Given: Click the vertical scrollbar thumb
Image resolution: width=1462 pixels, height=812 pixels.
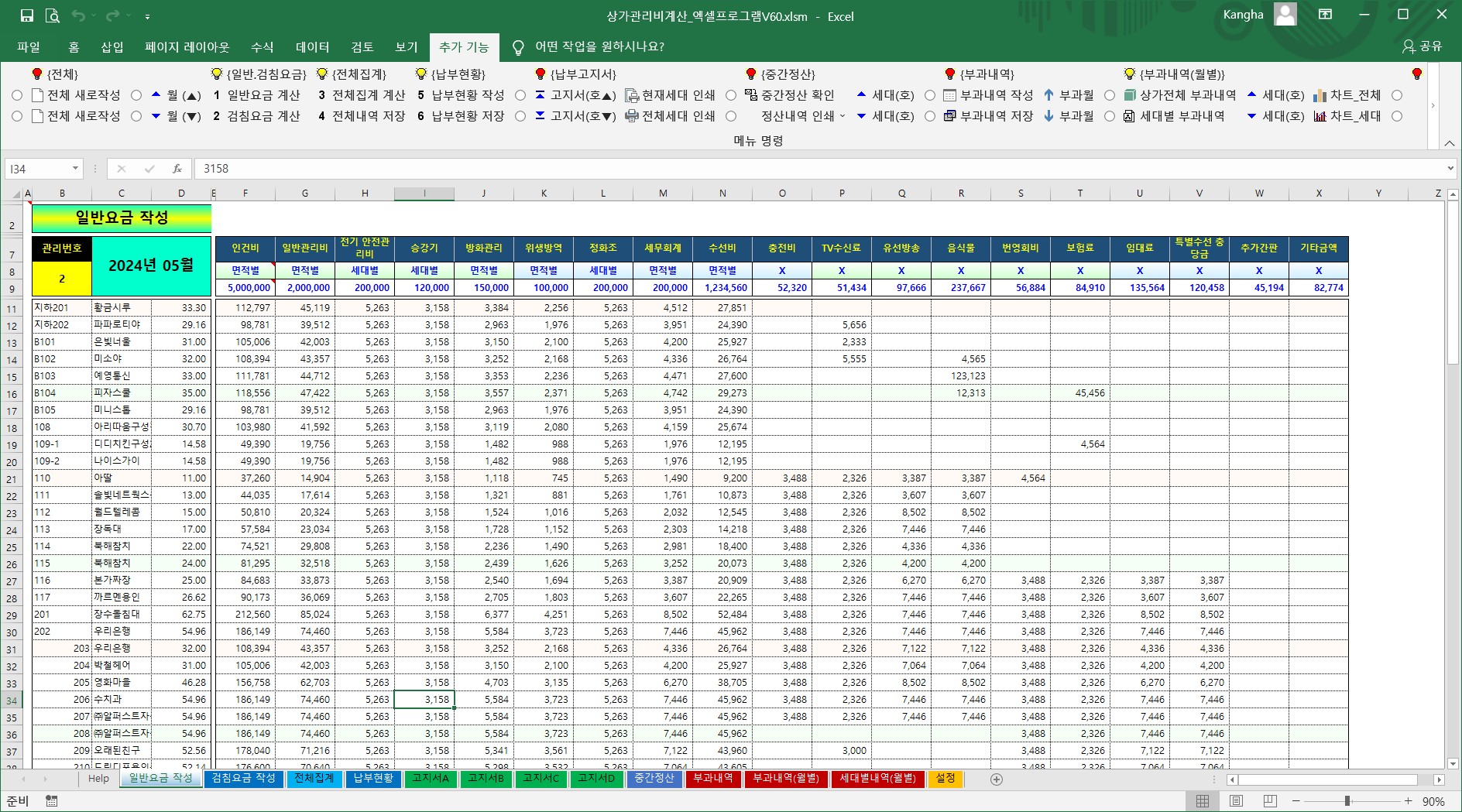Looking at the screenshot, I should pos(1453,283).
